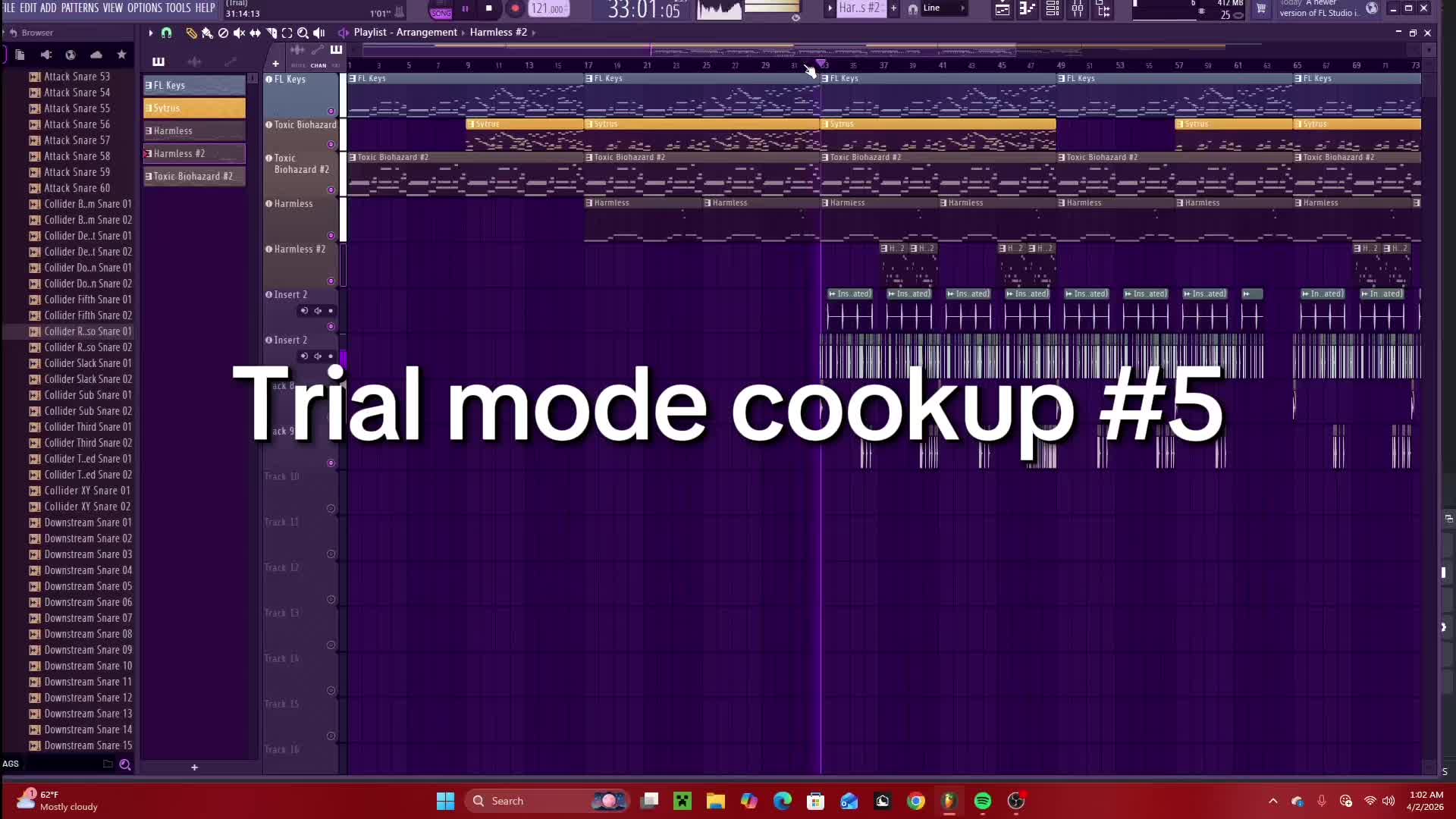The image size is (1456, 819).
Task: Select the Slip tool in playlist toolbar
Action: click(255, 33)
